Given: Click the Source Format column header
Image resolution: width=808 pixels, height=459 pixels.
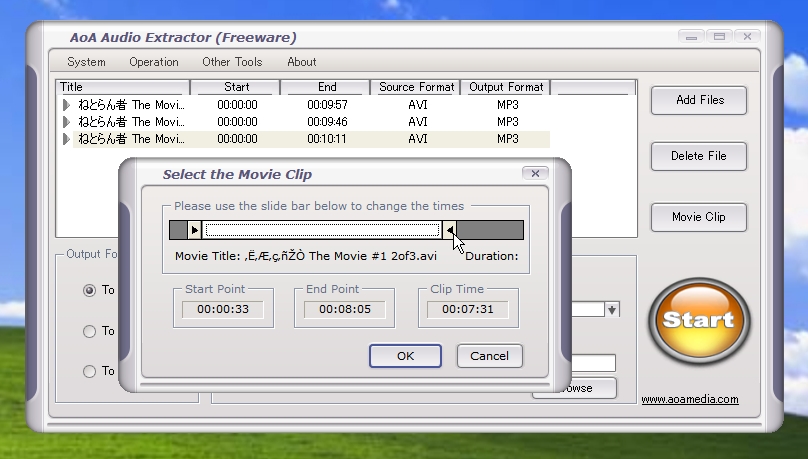Looking at the screenshot, I should [x=416, y=87].
